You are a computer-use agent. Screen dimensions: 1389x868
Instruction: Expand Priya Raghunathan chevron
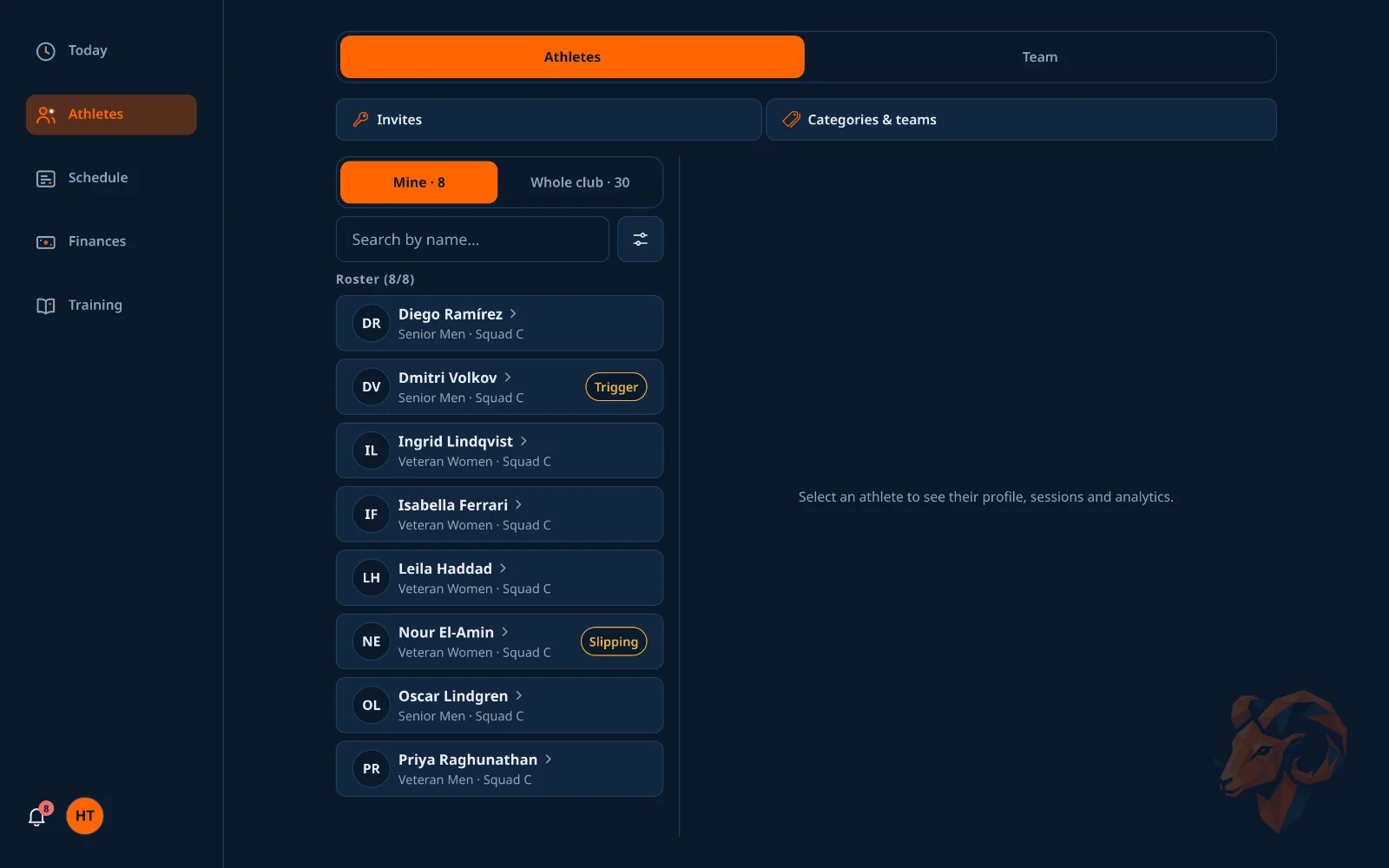[548, 759]
